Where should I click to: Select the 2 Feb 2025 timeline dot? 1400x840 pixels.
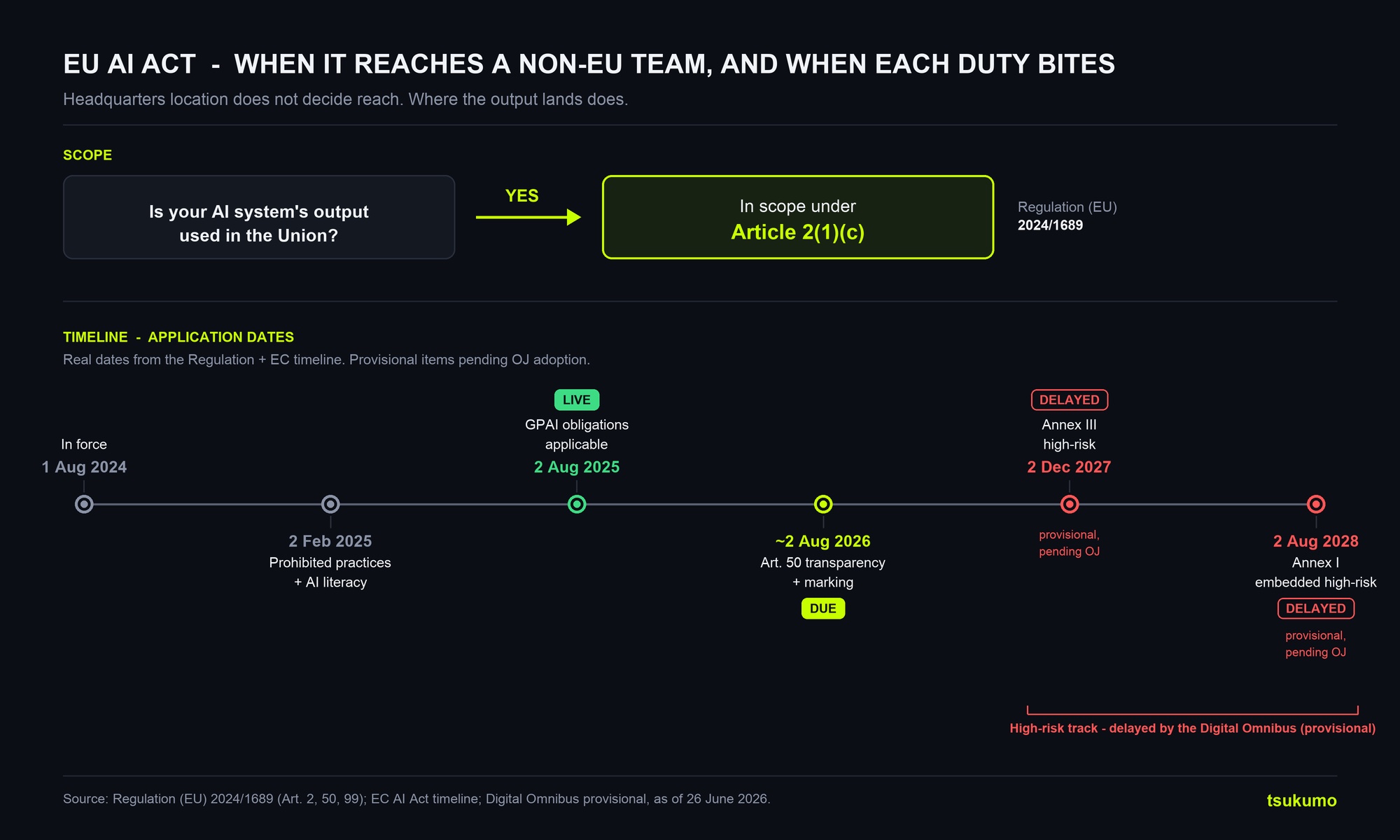pos(330,504)
